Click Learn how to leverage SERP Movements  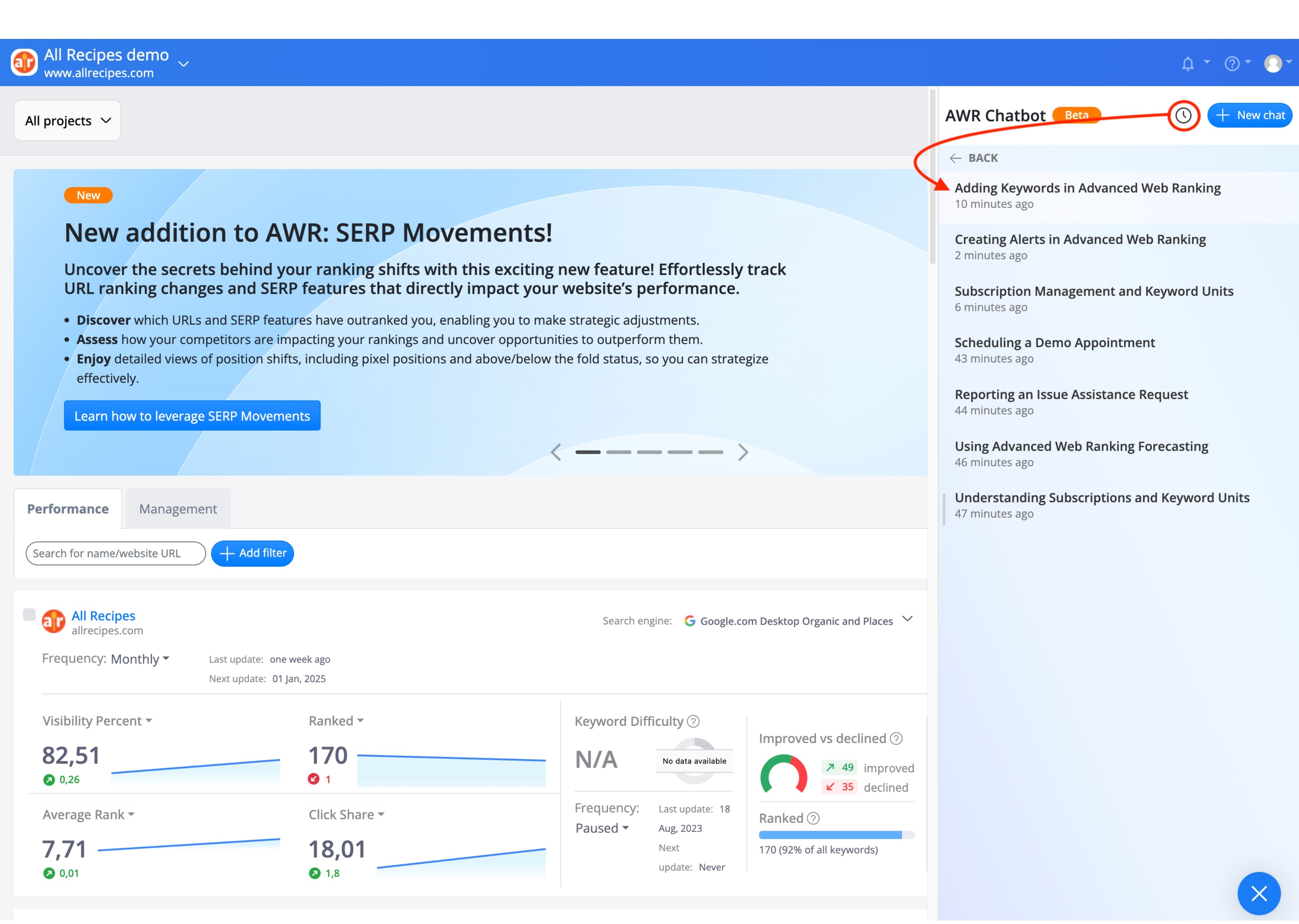pyautogui.click(x=192, y=416)
